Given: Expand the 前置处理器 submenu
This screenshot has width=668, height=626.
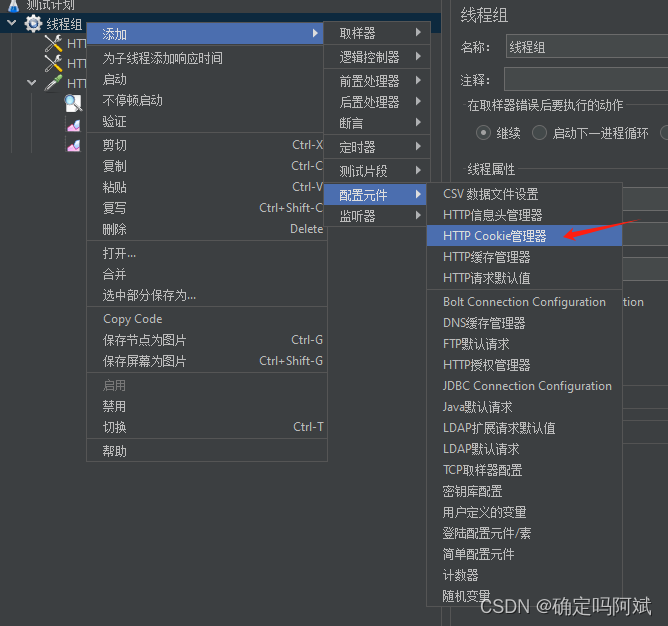Looking at the screenshot, I should (x=377, y=81).
